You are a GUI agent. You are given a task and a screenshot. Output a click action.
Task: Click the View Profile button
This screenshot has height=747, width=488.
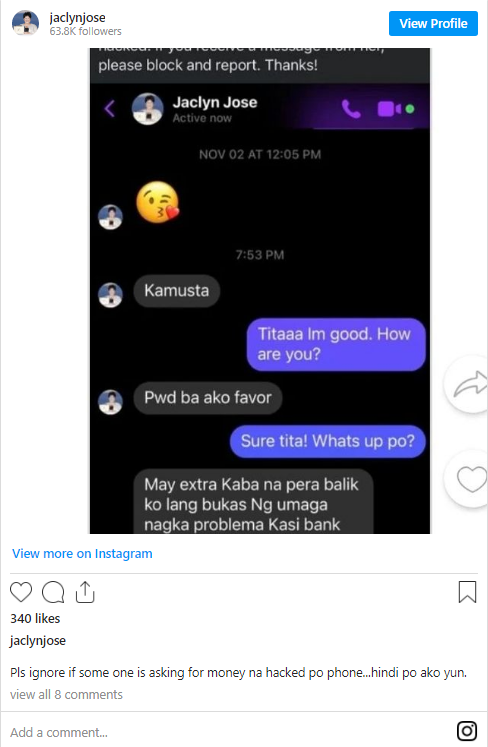click(x=433, y=23)
